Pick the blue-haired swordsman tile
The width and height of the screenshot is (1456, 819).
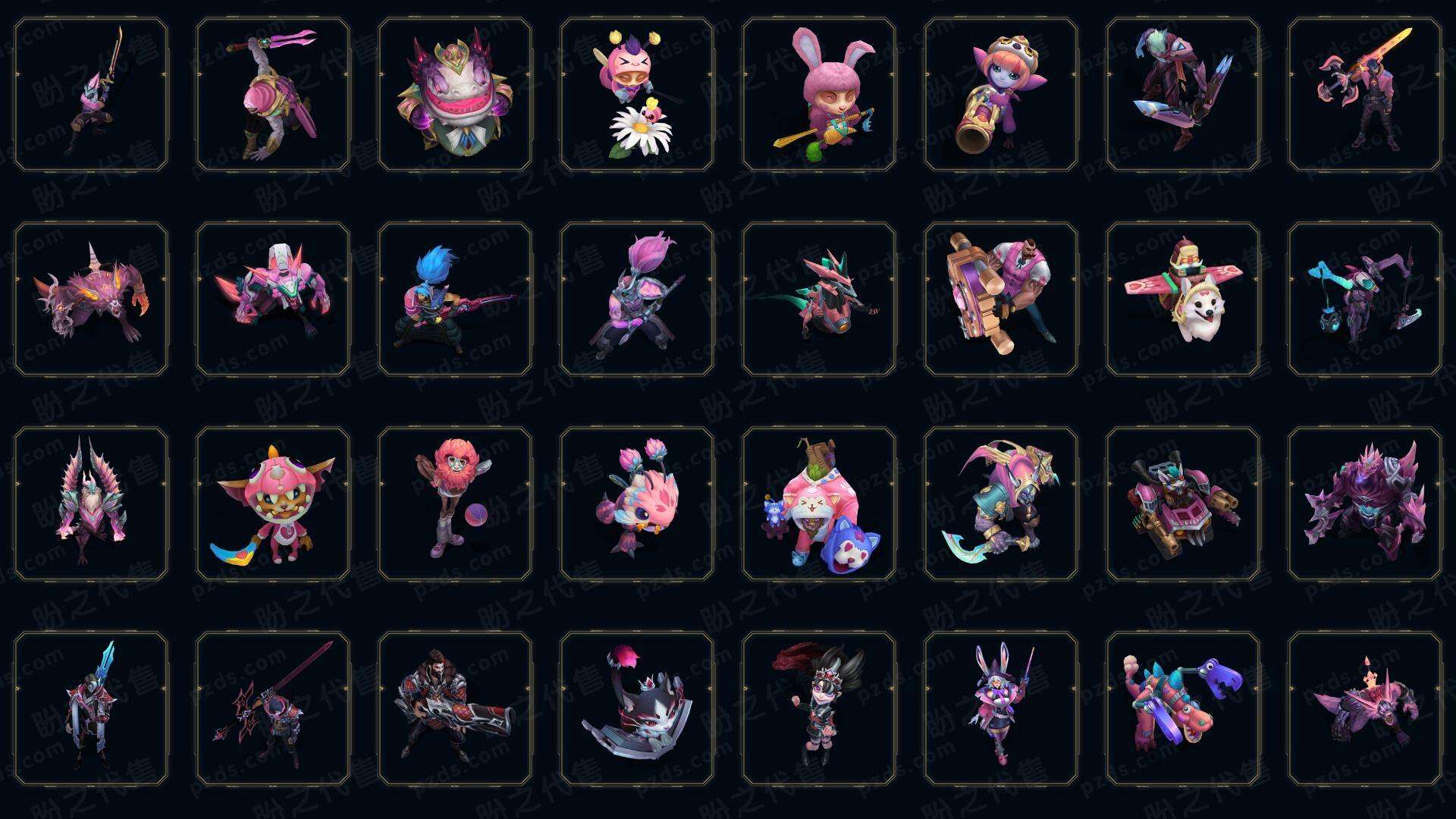(455, 299)
